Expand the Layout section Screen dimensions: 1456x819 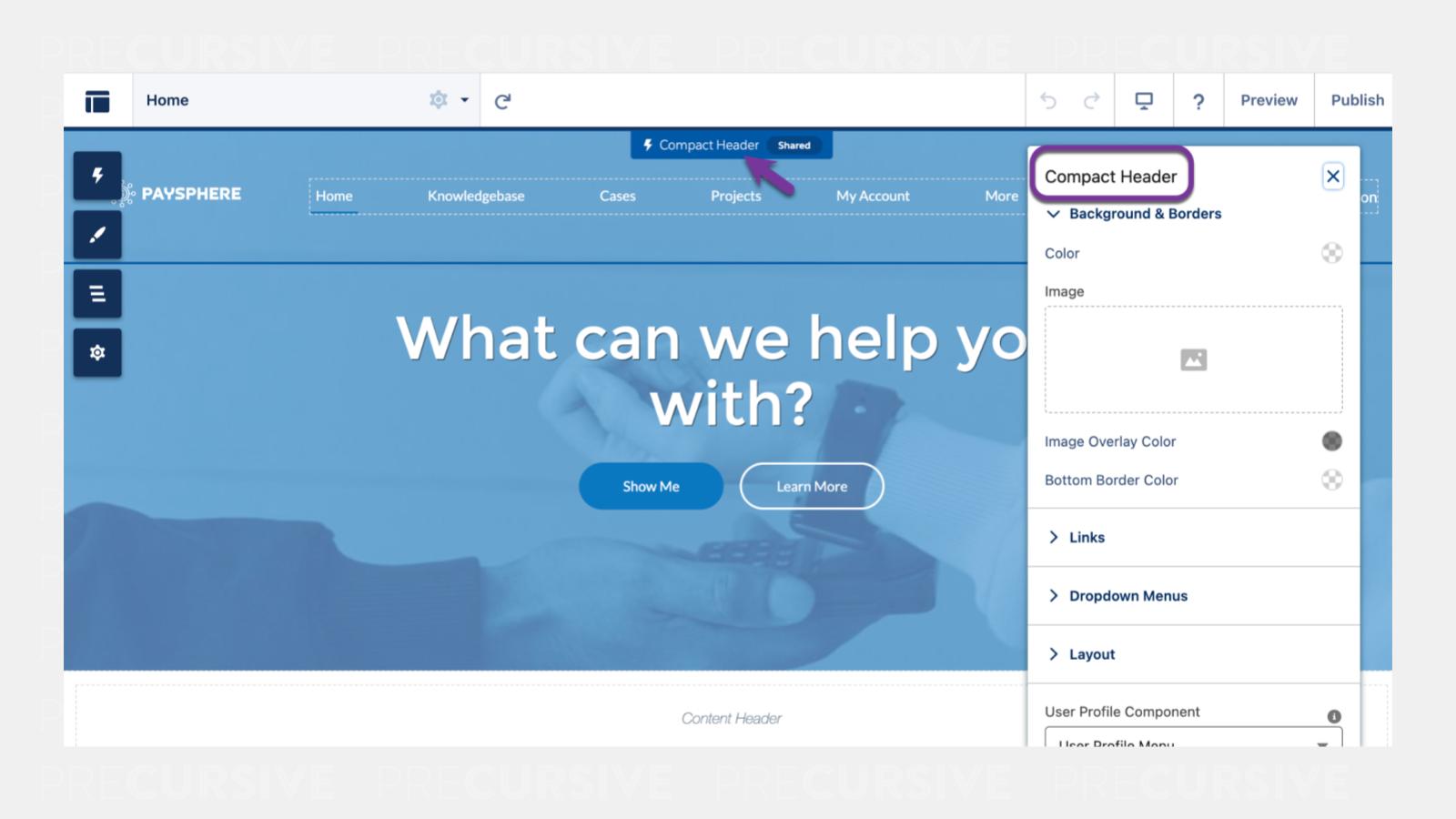tap(1091, 654)
